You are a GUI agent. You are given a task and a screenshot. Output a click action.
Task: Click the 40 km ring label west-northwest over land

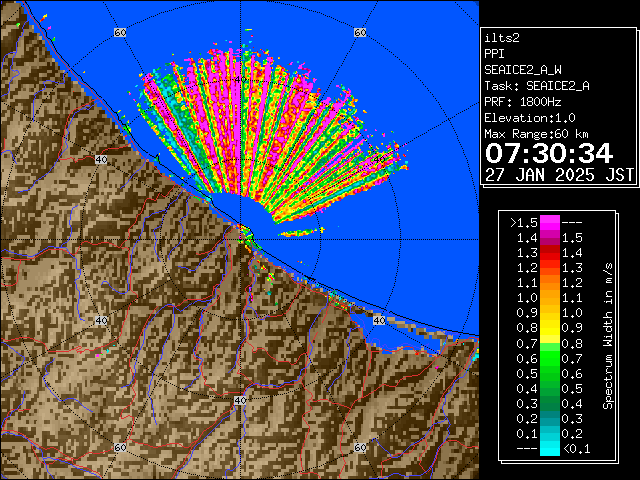pyautogui.click(x=101, y=160)
